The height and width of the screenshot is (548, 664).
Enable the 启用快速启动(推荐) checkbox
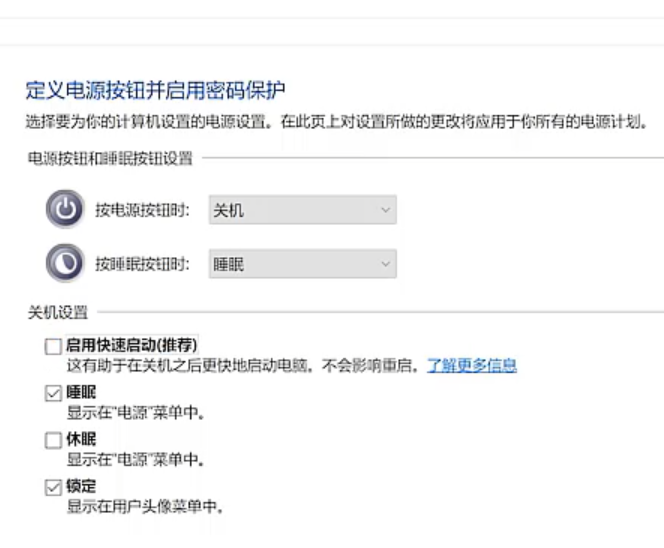[53, 347]
